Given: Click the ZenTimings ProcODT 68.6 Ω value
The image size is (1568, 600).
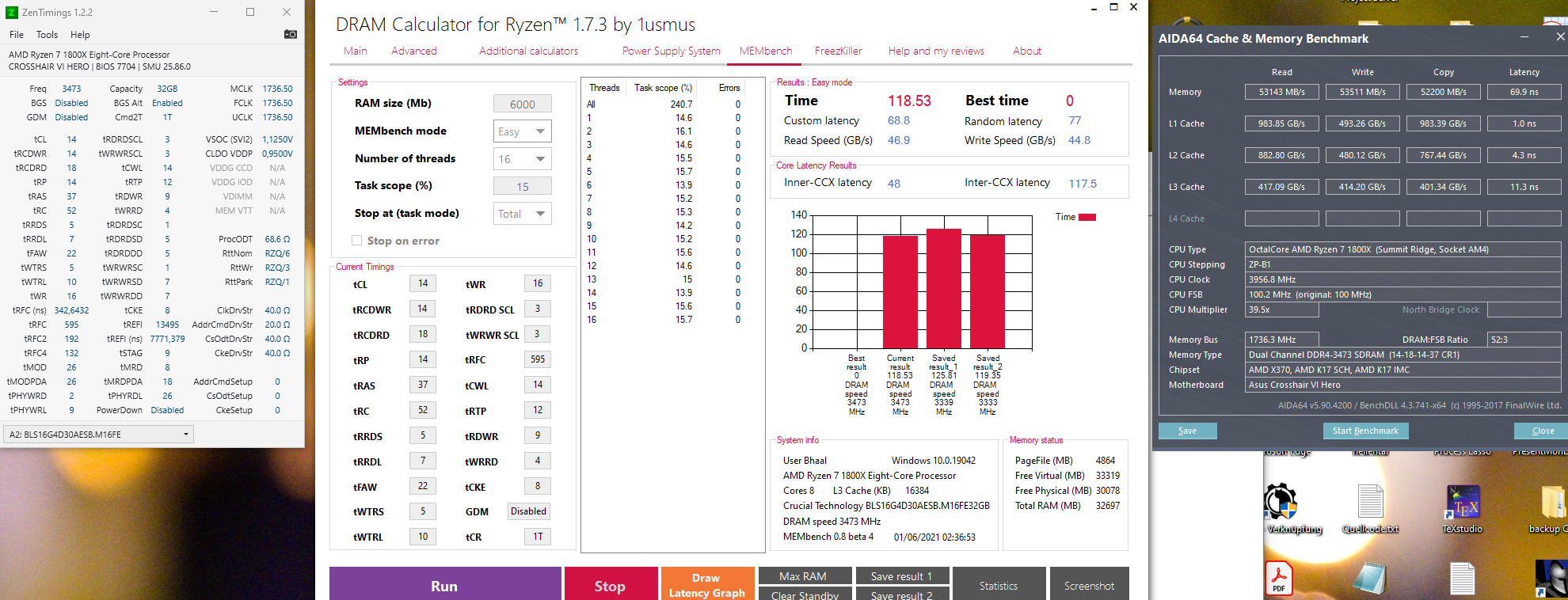Looking at the screenshot, I should point(277,239).
